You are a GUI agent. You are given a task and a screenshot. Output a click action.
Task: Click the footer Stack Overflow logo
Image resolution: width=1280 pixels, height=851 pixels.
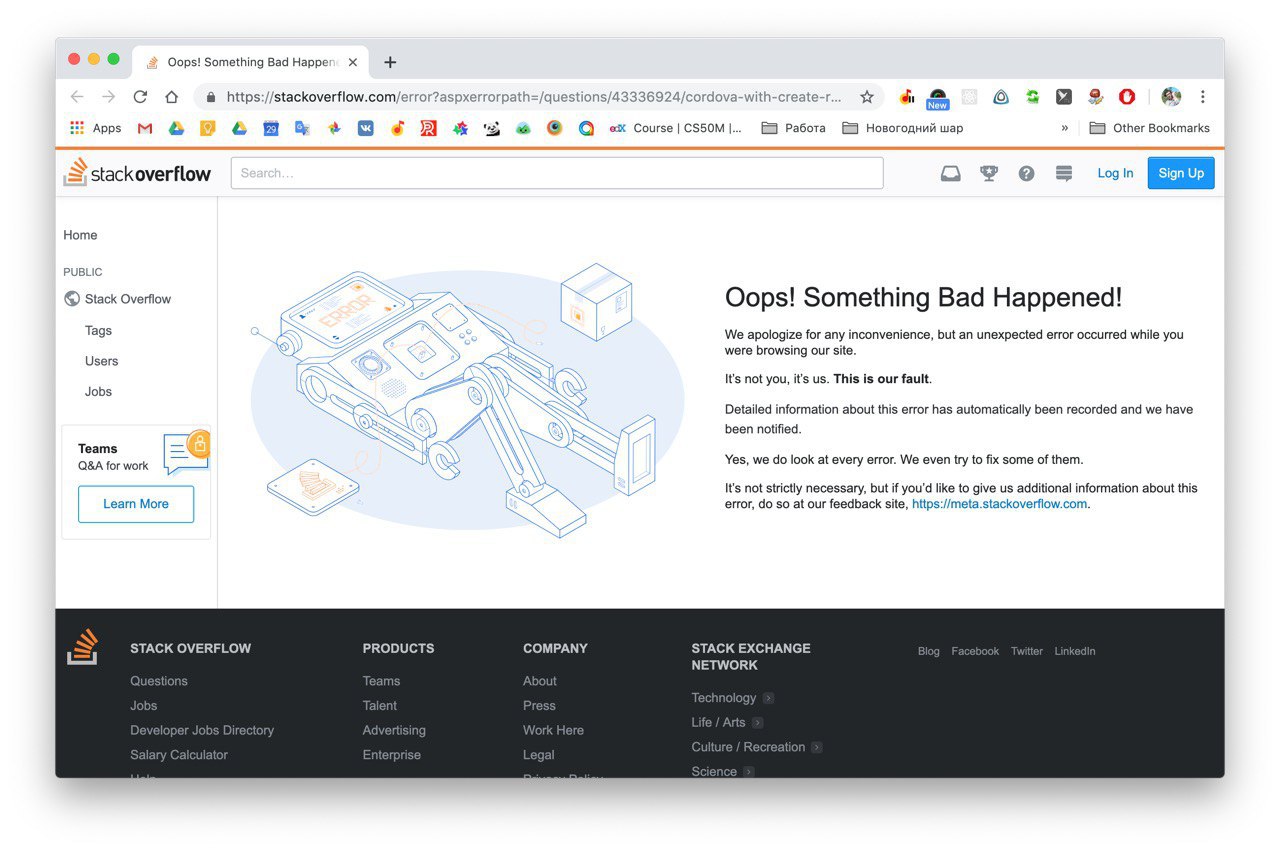point(83,647)
